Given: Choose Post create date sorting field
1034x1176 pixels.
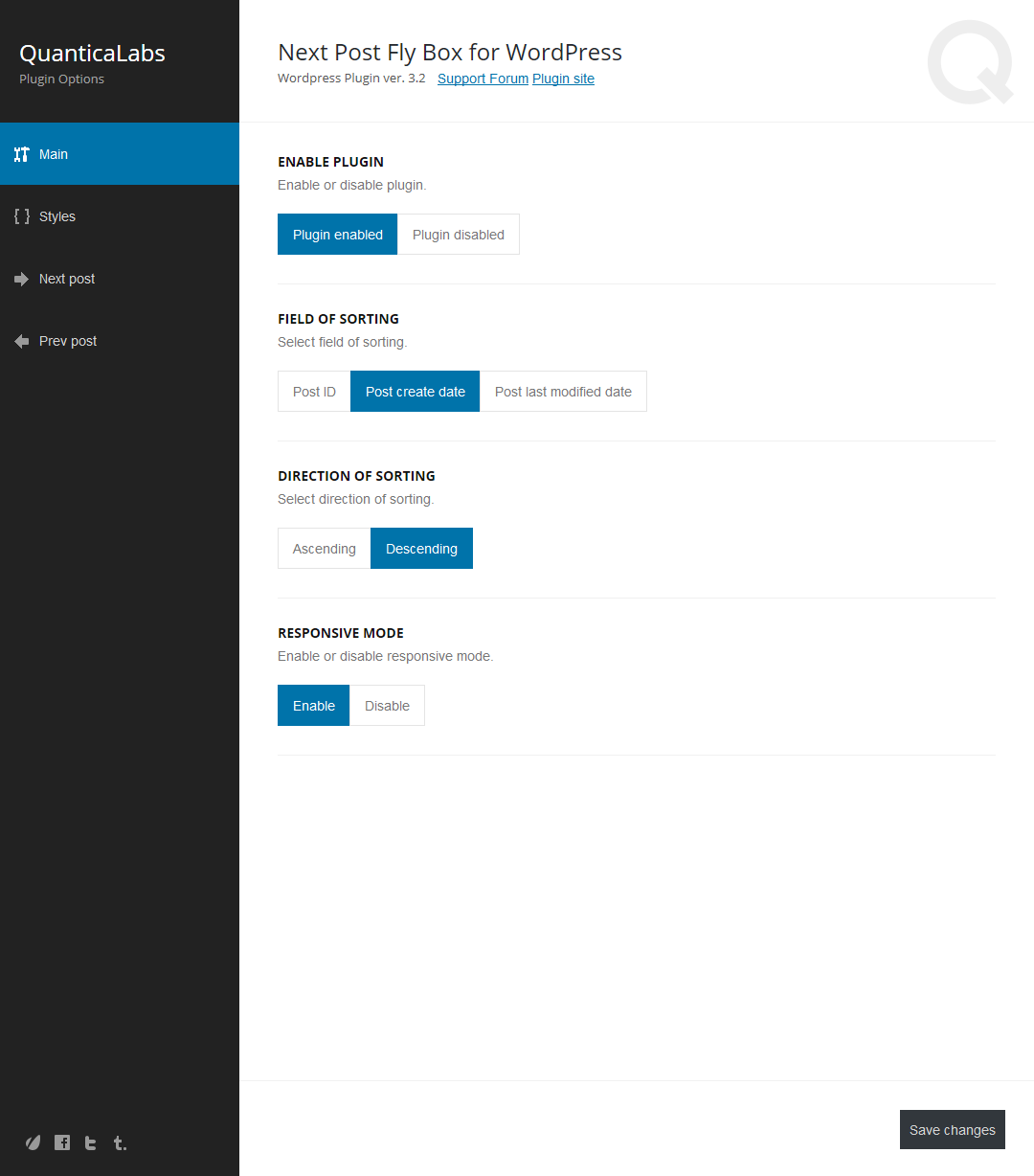Looking at the screenshot, I should (416, 392).
